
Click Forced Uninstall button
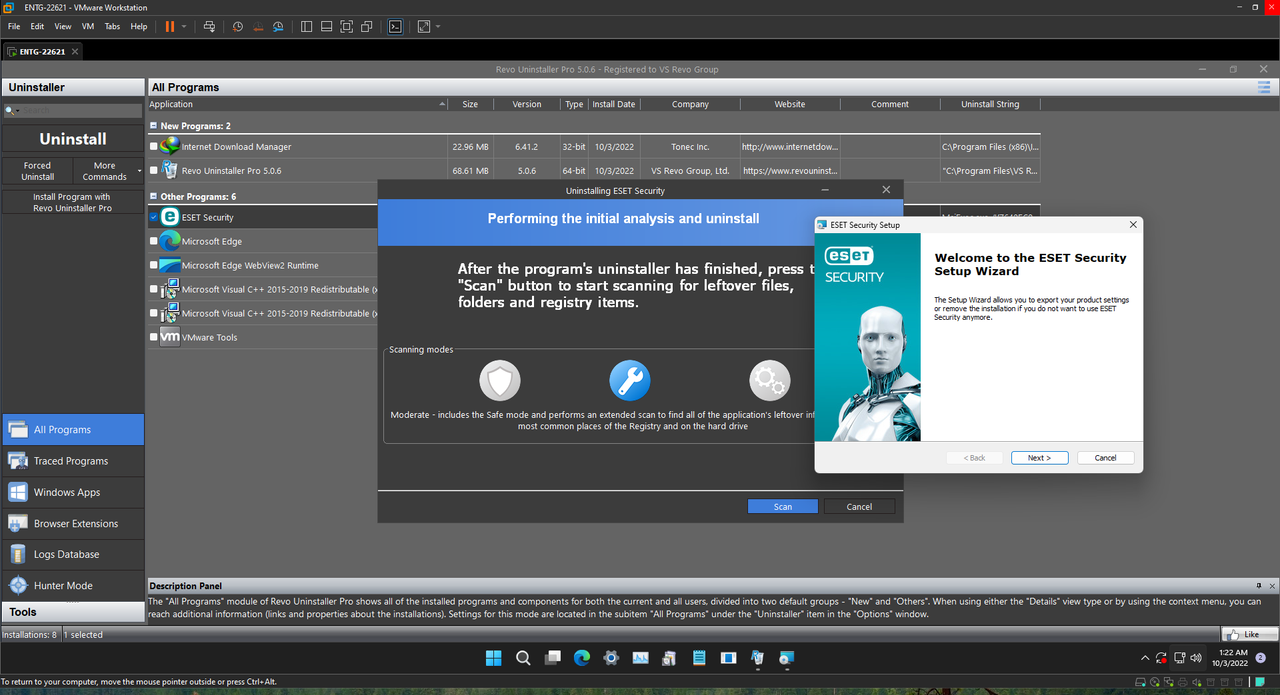point(37,171)
